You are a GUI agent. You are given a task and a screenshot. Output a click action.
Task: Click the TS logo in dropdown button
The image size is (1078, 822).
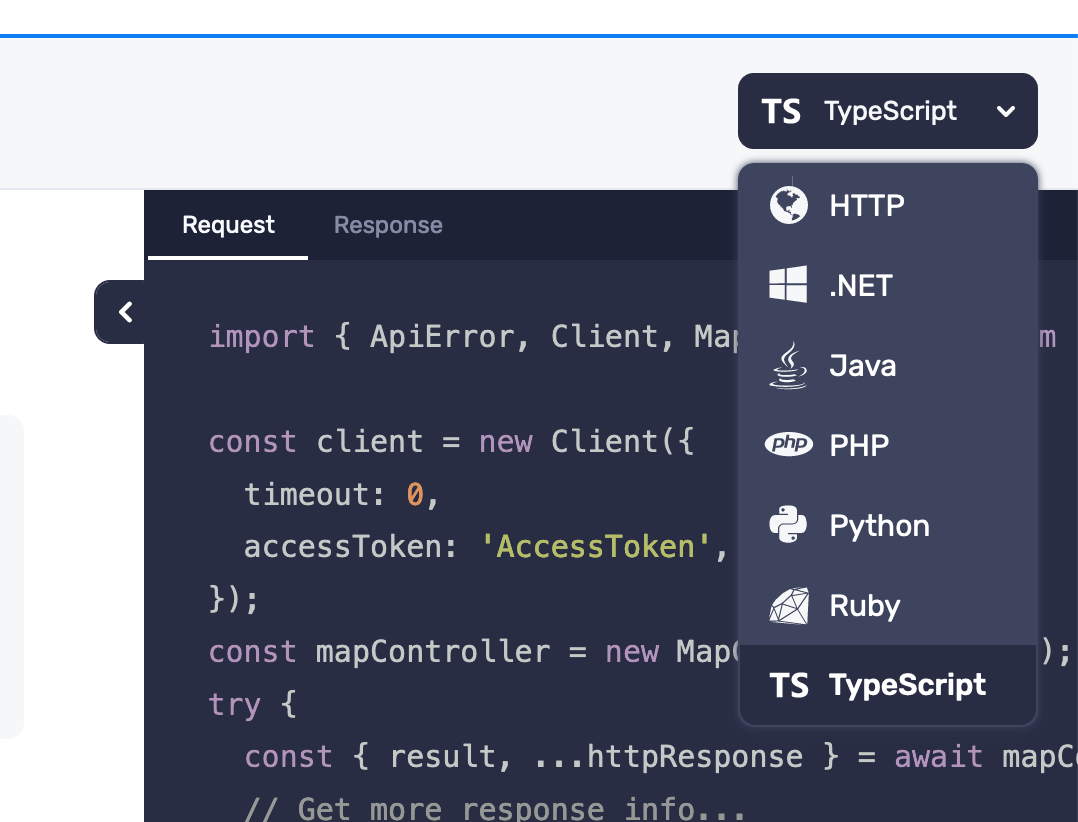pyautogui.click(x=781, y=111)
